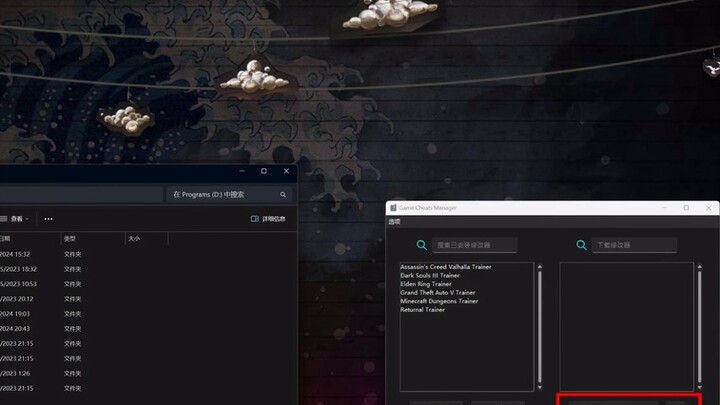Sort Explorer by the 大小 size column header

(146, 239)
